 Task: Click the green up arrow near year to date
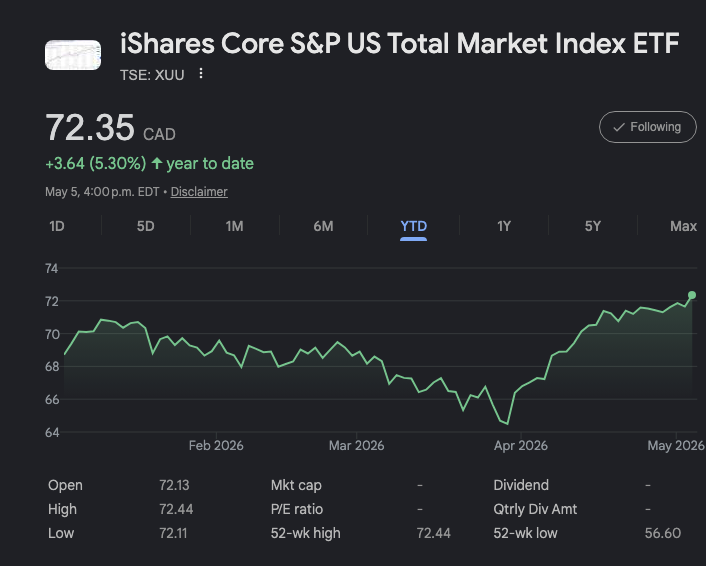coord(157,163)
